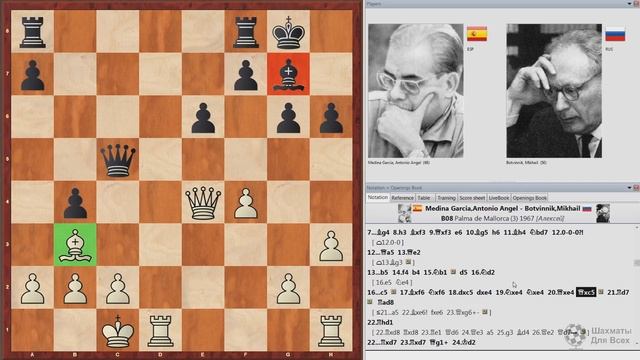Click the black pawn on e6
This screenshot has width=640, height=360.
click(x=203, y=118)
